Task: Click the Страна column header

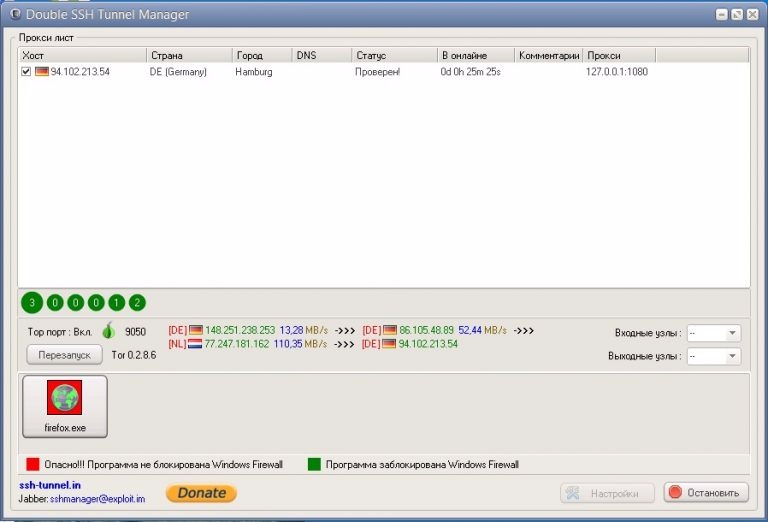Action: [189, 56]
